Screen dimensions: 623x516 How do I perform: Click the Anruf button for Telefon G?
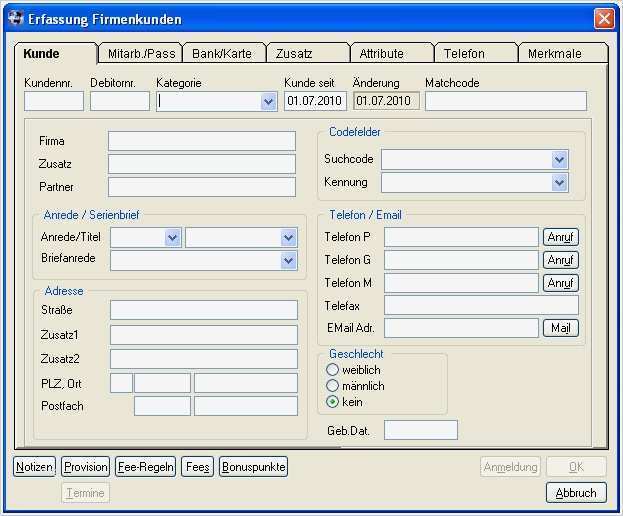pyautogui.click(x=561, y=260)
